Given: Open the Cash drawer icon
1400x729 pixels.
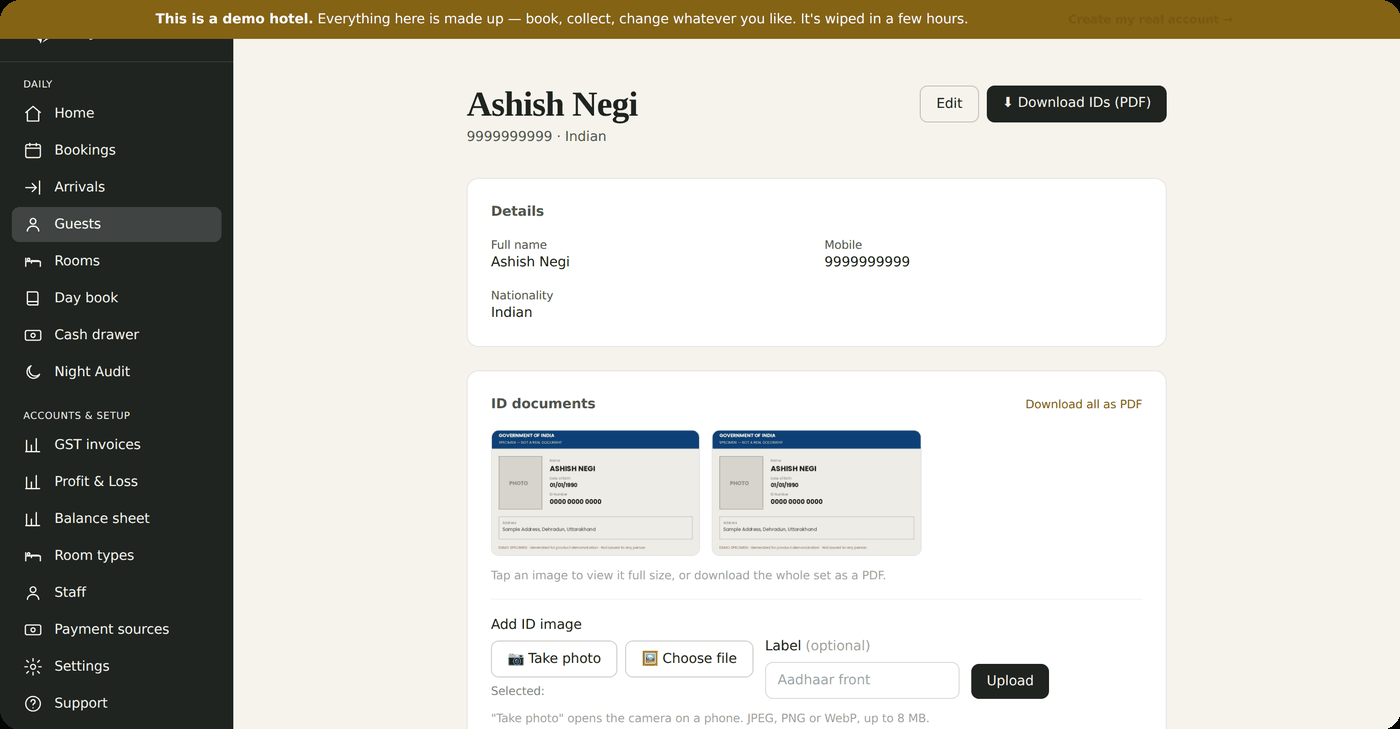Looking at the screenshot, I should (33, 335).
